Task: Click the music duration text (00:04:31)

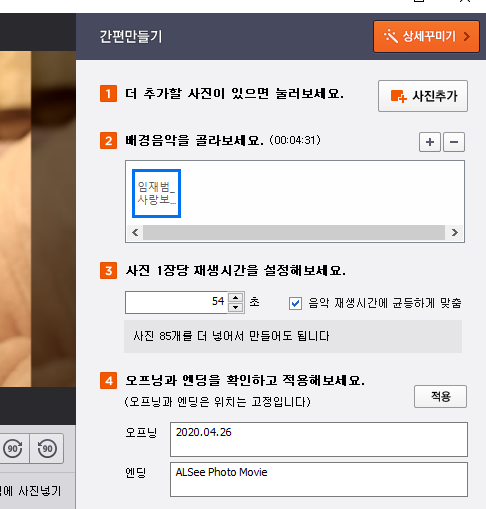Action: pyautogui.click(x=295, y=140)
